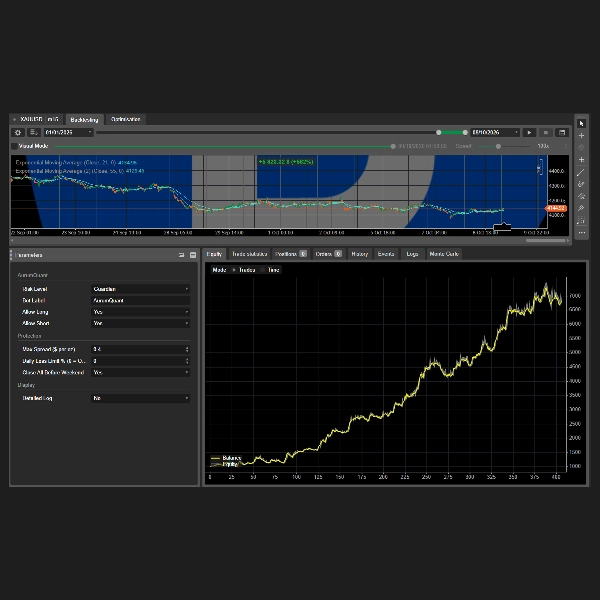Select the cursor pointer tool in the right toolbar
This screenshot has height=600, width=600.
click(581, 123)
